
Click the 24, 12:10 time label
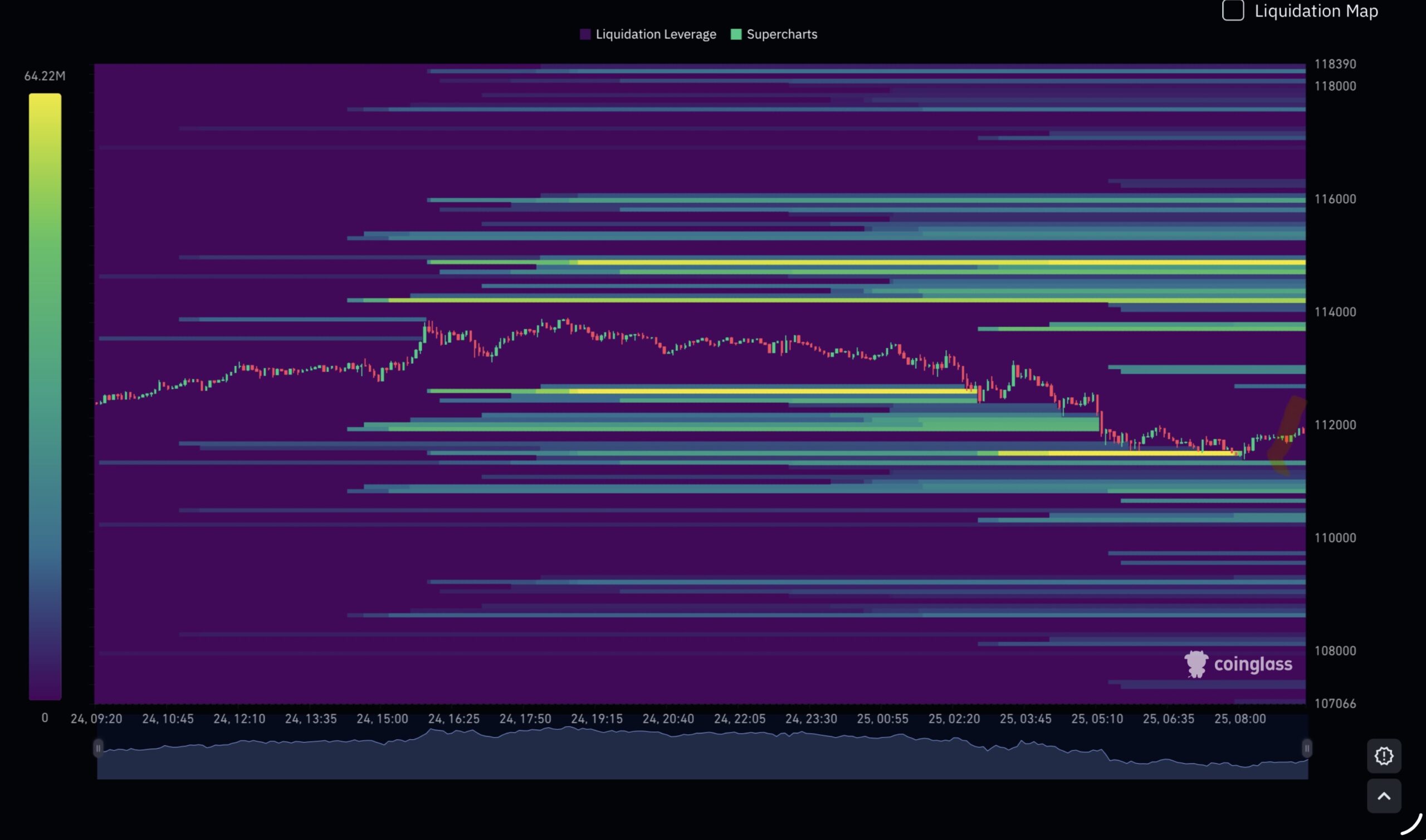point(240,719)
